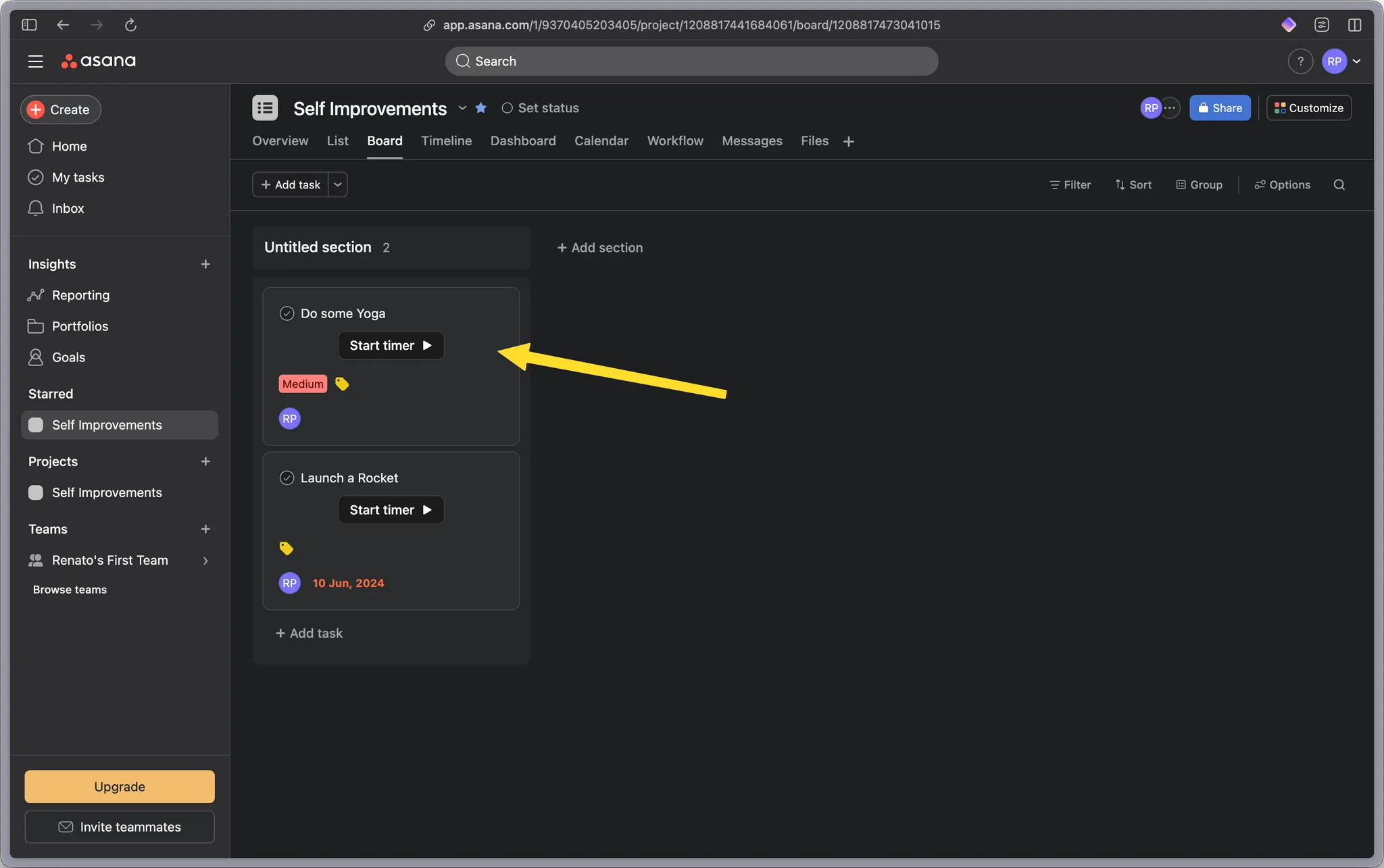The height and width of the screenshot is (868, 1384).
Task: Mark Do some Yoga task complete
Action: tap(287, 313)
